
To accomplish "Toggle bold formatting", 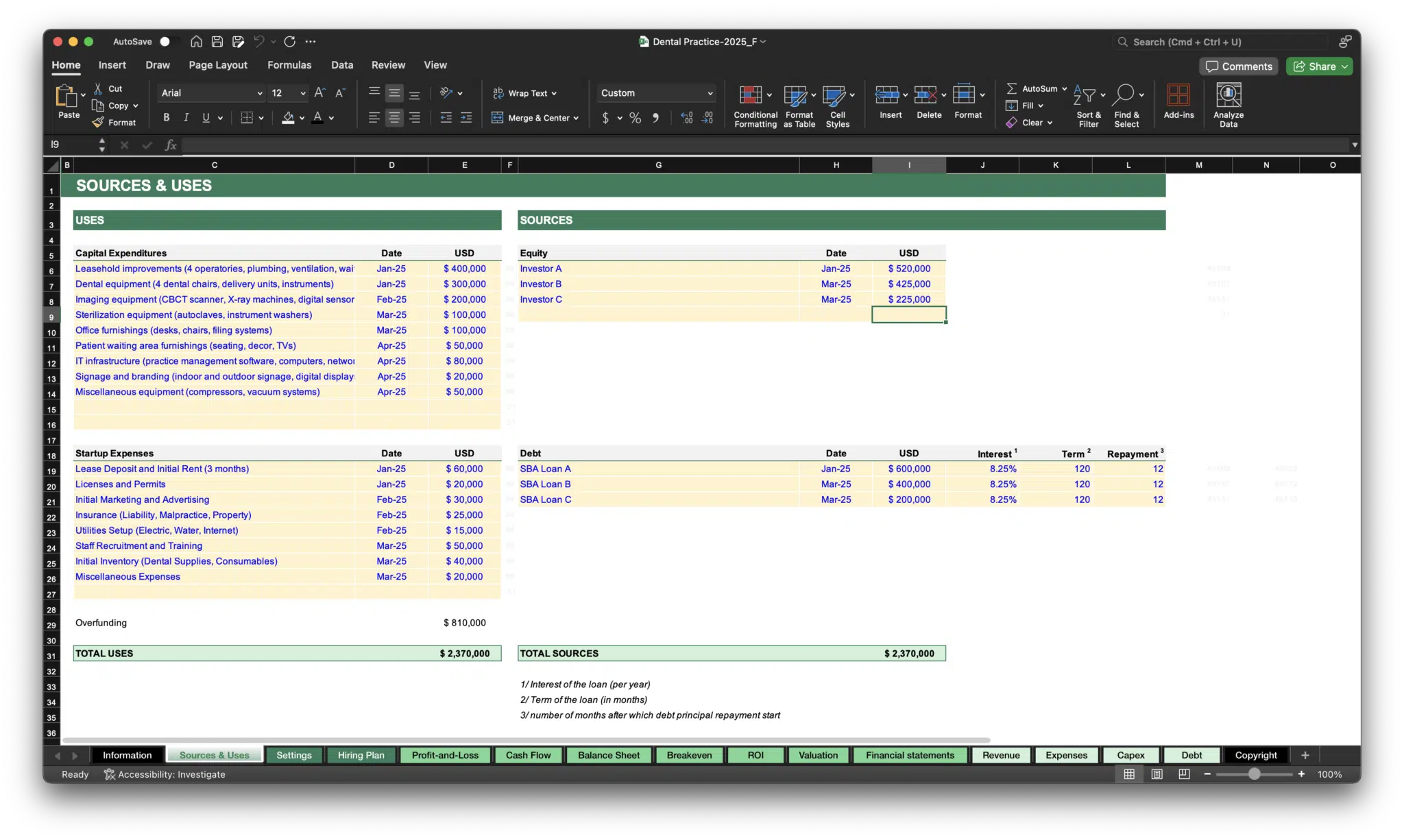I will (x=165, y=117).
